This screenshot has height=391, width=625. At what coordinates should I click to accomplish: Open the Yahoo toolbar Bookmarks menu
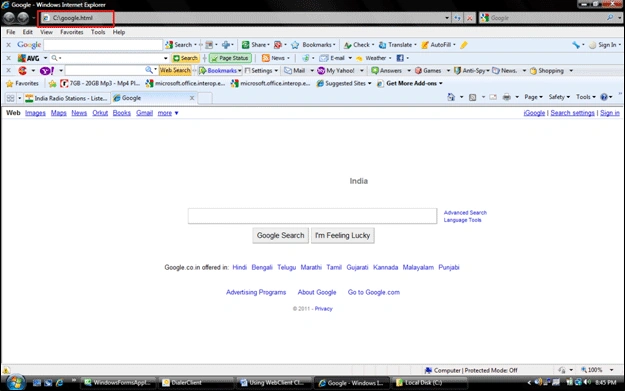(220, 71)
